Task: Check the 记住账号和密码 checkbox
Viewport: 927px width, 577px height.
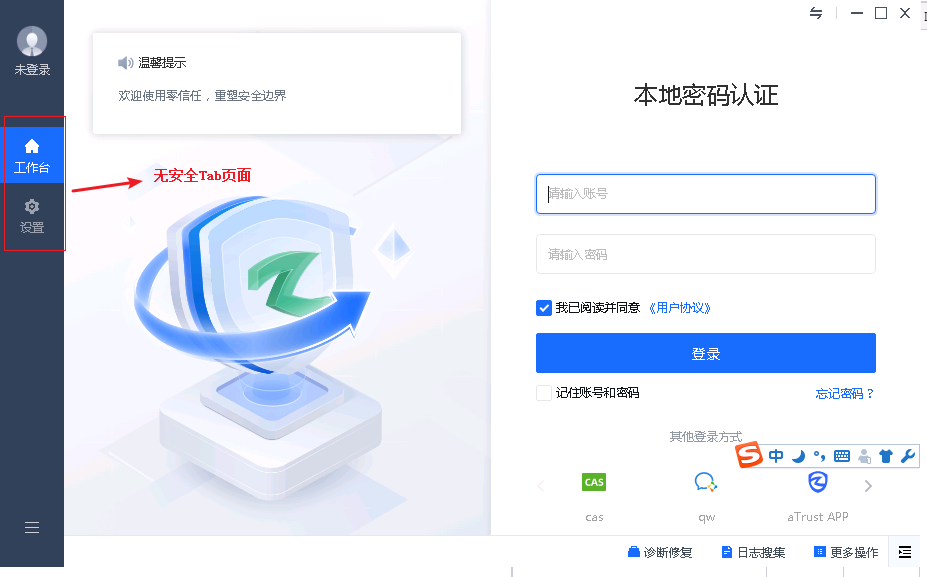Action: 544,393
